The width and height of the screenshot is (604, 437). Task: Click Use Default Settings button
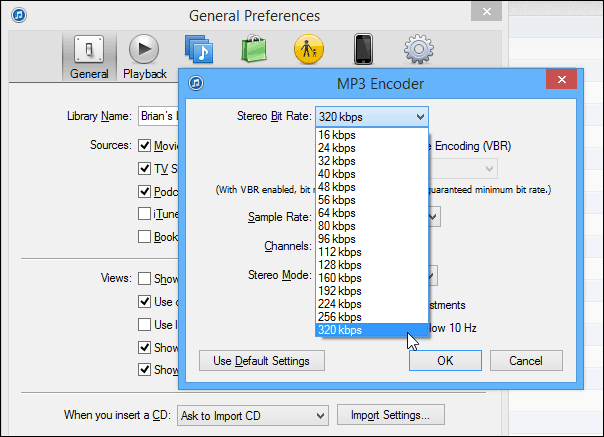coord(262,361)
